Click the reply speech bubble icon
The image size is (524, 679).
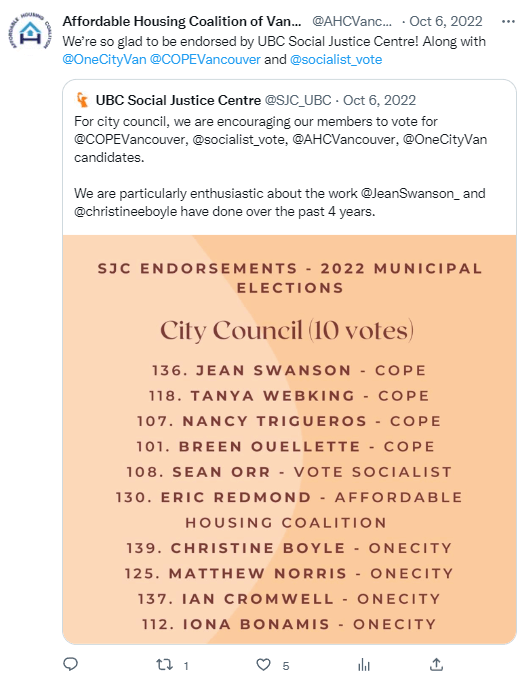tap(71, 664)
